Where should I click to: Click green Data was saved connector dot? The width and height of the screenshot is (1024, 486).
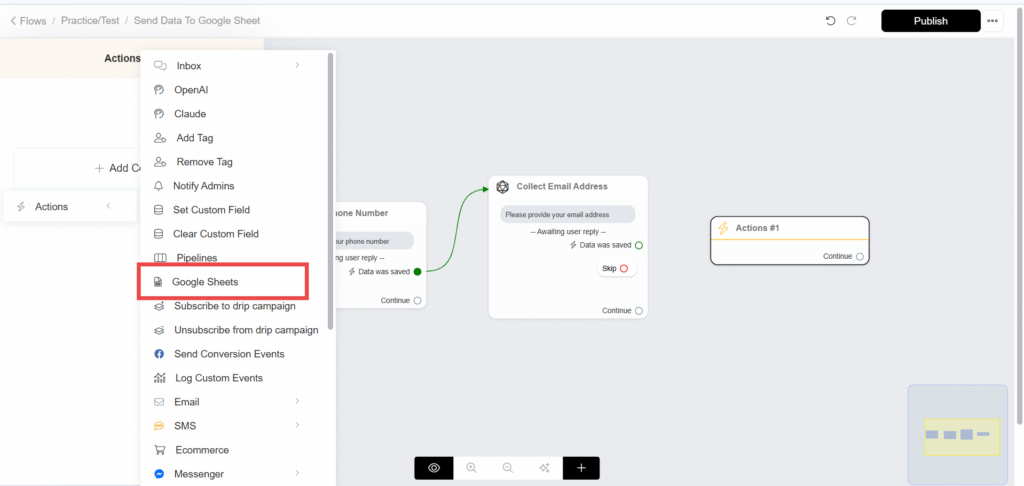tap(417, 271)
